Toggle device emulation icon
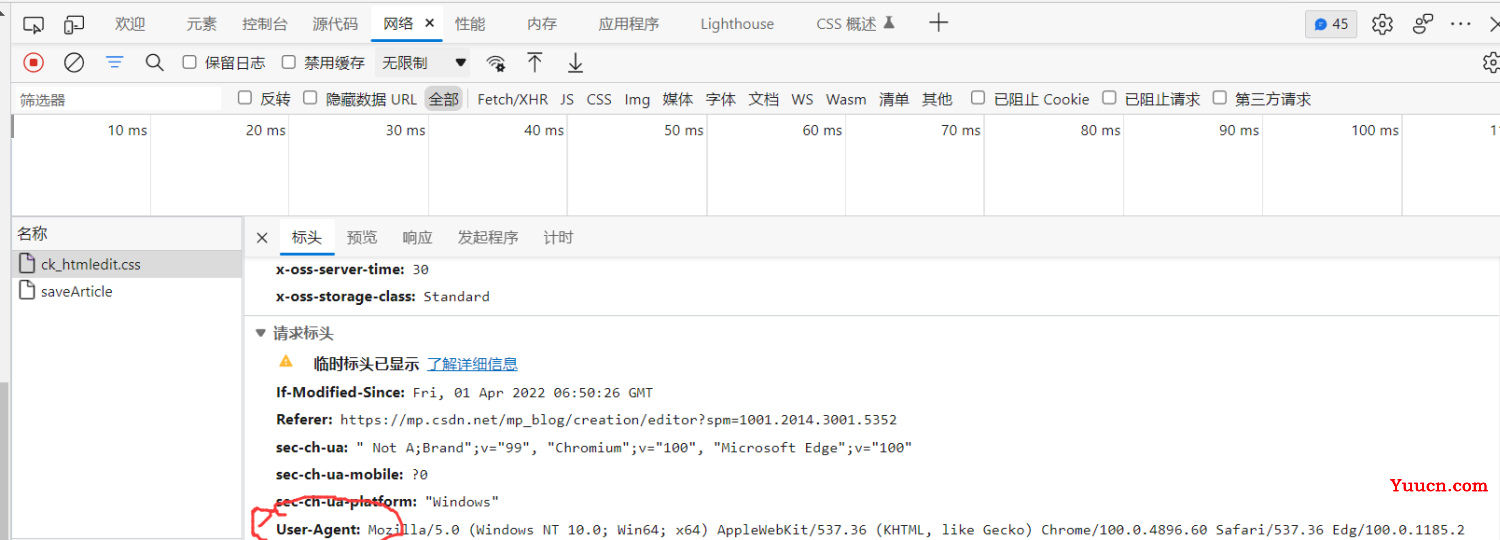 (x=74, y=24)
